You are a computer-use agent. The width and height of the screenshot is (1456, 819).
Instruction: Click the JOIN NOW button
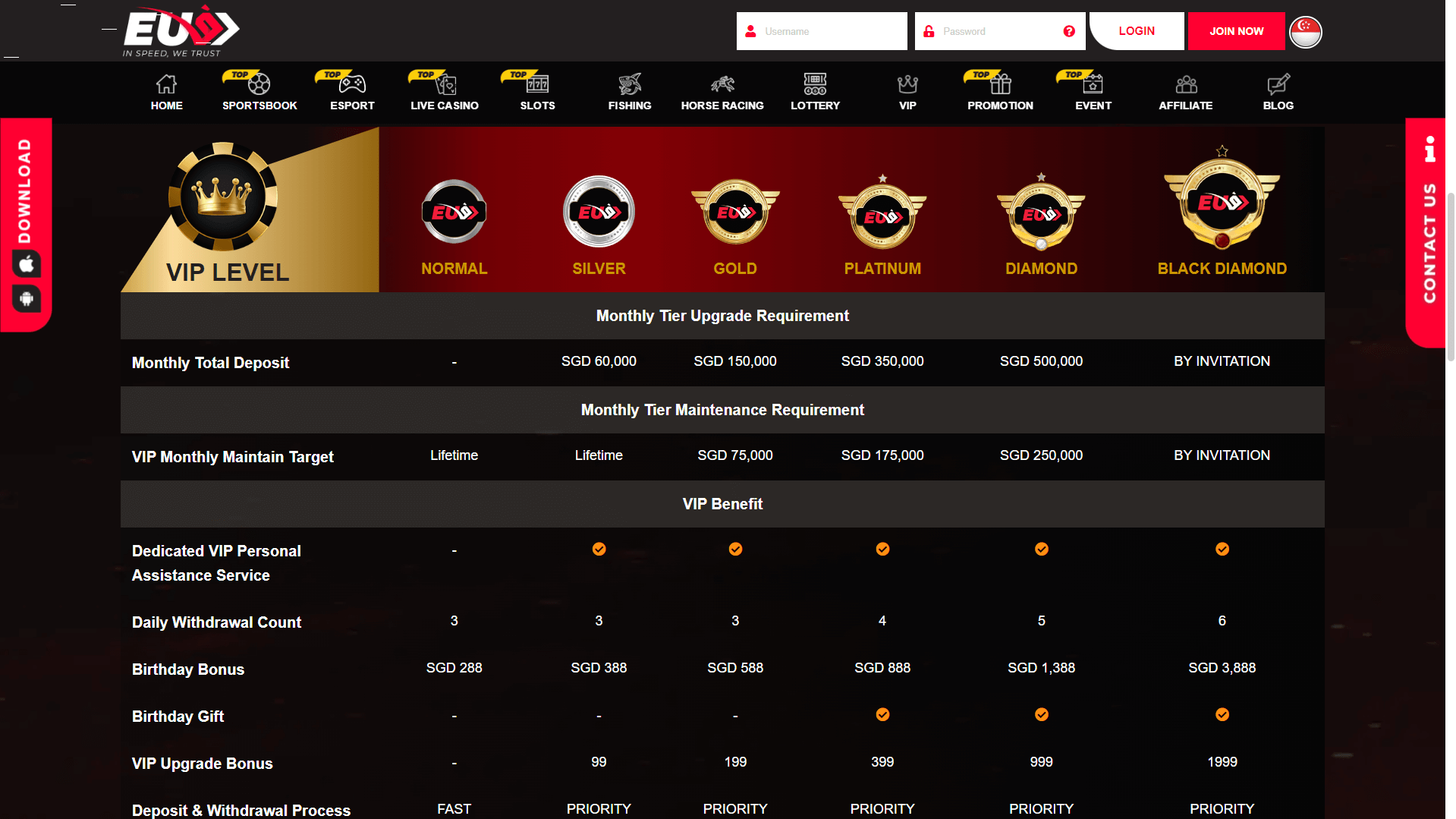1236,31
